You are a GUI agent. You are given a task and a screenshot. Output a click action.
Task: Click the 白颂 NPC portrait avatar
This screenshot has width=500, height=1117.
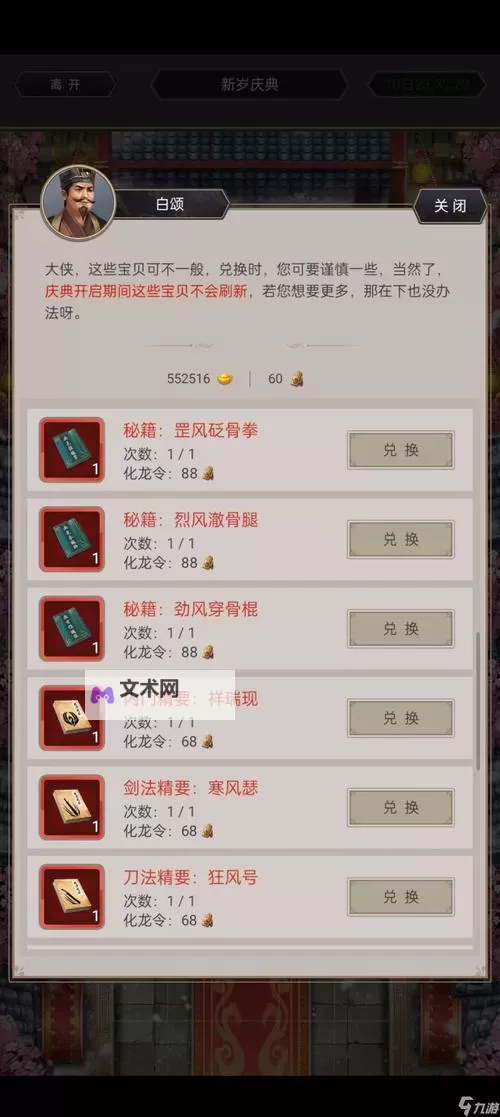coord(78,204)
